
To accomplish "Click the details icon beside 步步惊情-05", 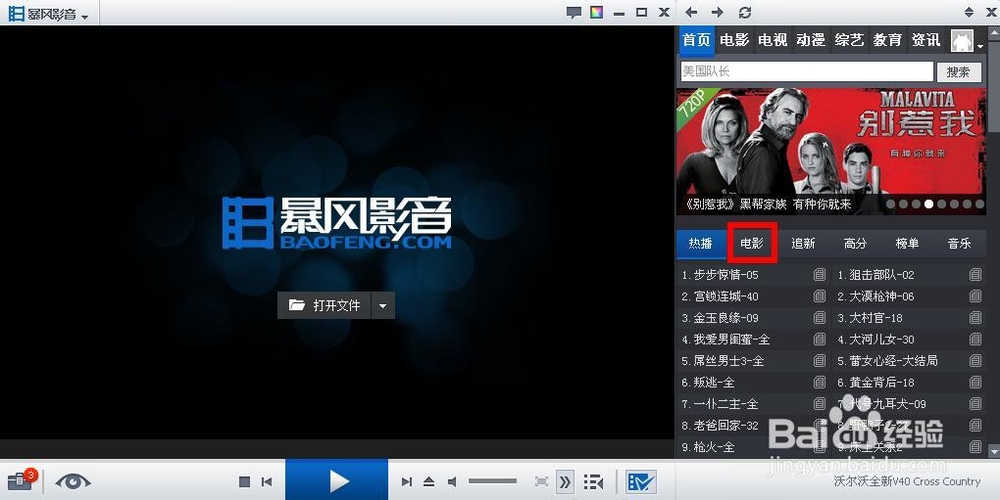I will 820,275.
